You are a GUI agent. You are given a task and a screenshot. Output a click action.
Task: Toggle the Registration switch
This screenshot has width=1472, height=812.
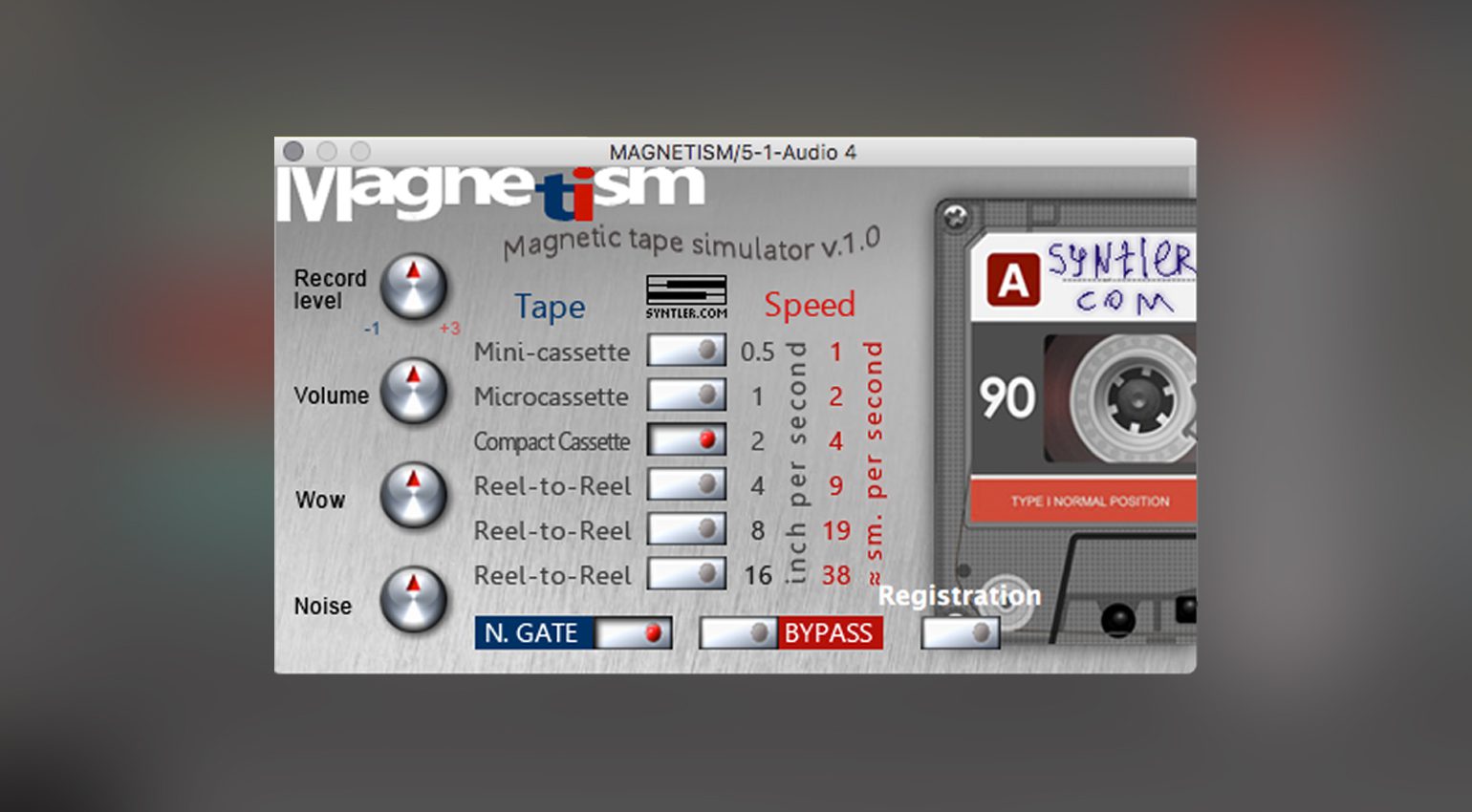tap(961, 632)
